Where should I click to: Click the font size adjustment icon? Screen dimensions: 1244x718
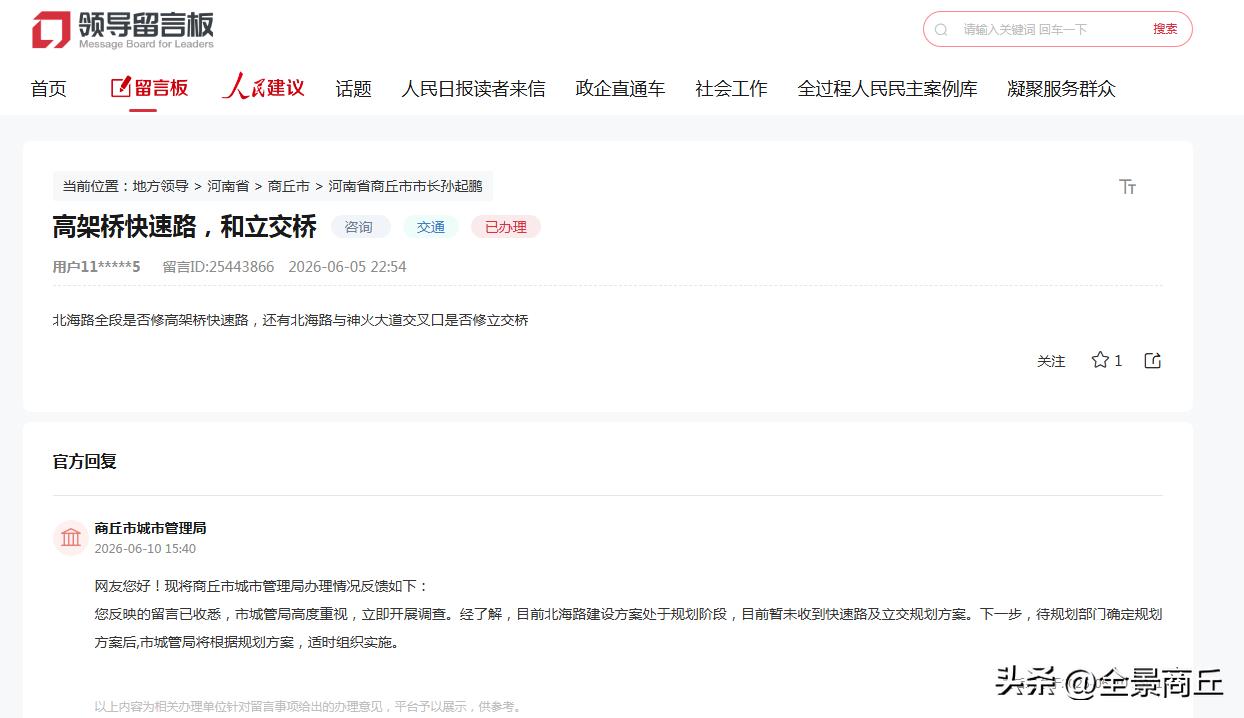[1128, 187]
